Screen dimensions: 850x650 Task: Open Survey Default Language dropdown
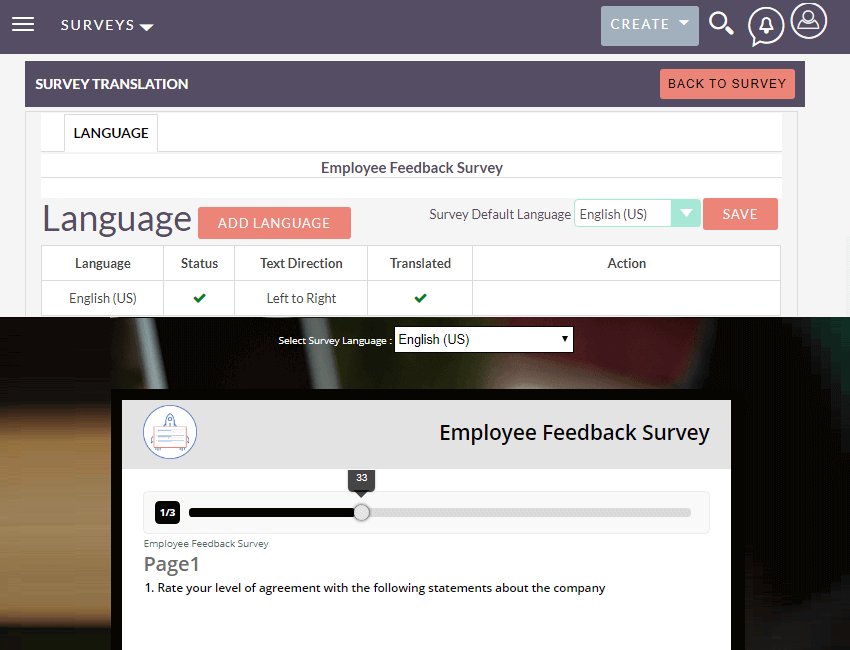point(637,214)
